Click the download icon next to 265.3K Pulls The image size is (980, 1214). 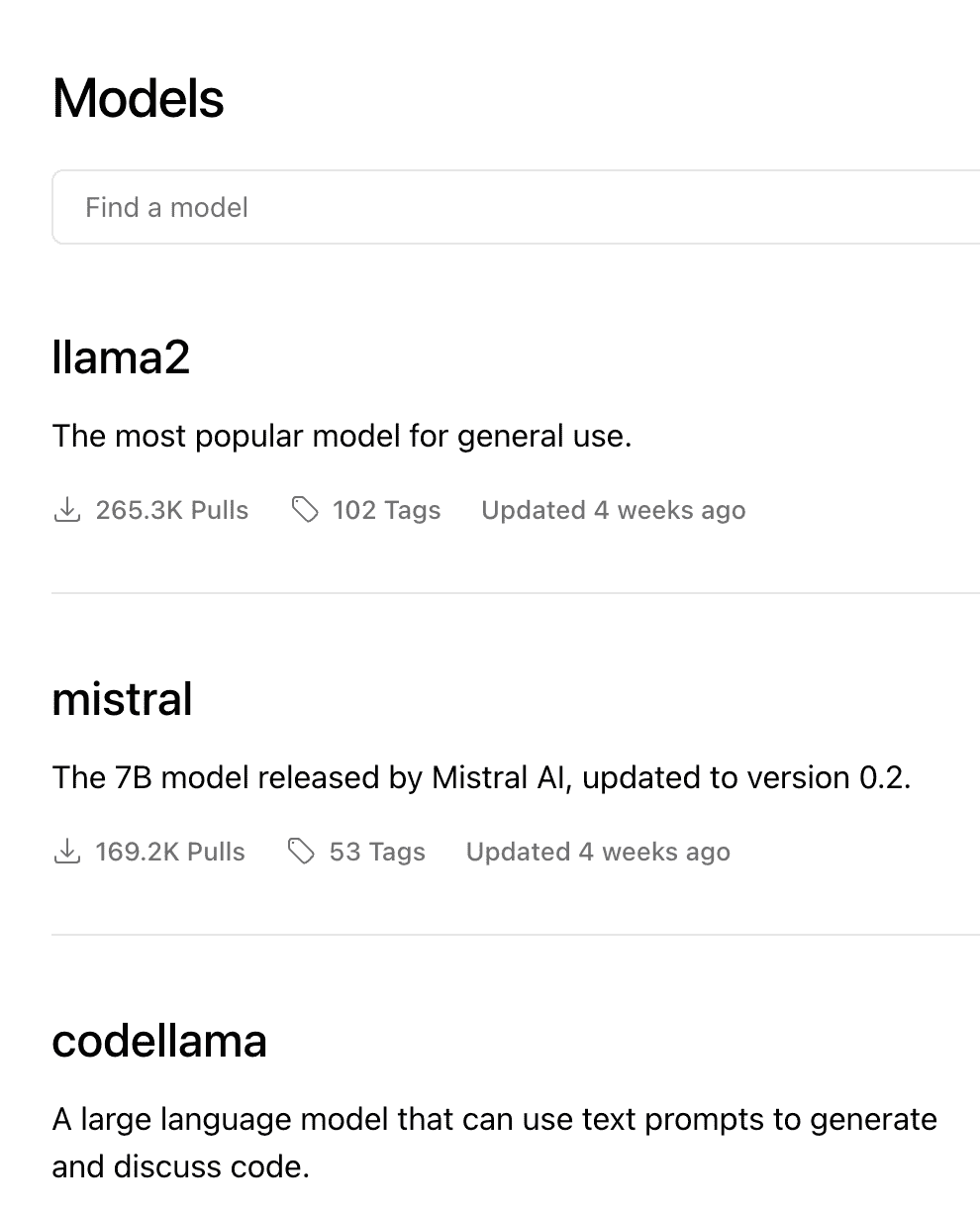(66, 510)
